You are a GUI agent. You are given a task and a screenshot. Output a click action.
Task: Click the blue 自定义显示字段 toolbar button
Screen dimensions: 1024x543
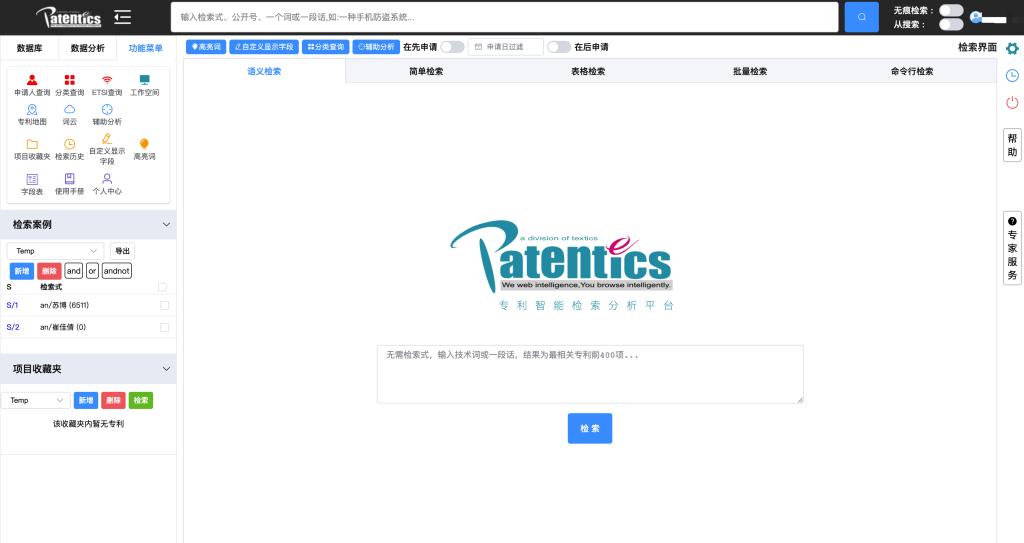264,47
